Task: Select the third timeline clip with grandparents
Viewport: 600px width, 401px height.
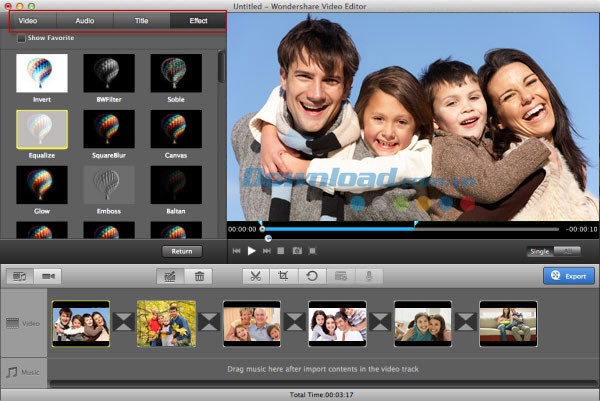Action: [x=252, y=324]
